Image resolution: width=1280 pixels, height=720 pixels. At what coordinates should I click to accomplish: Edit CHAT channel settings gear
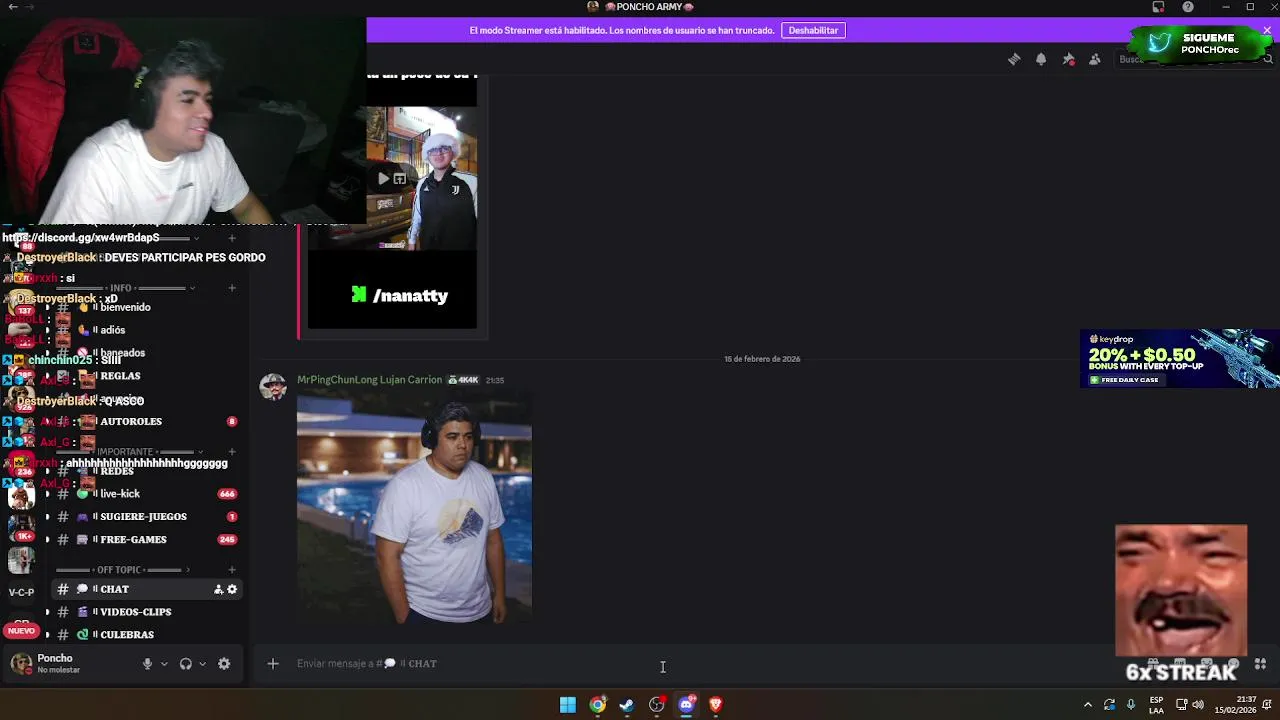point(232,589)
